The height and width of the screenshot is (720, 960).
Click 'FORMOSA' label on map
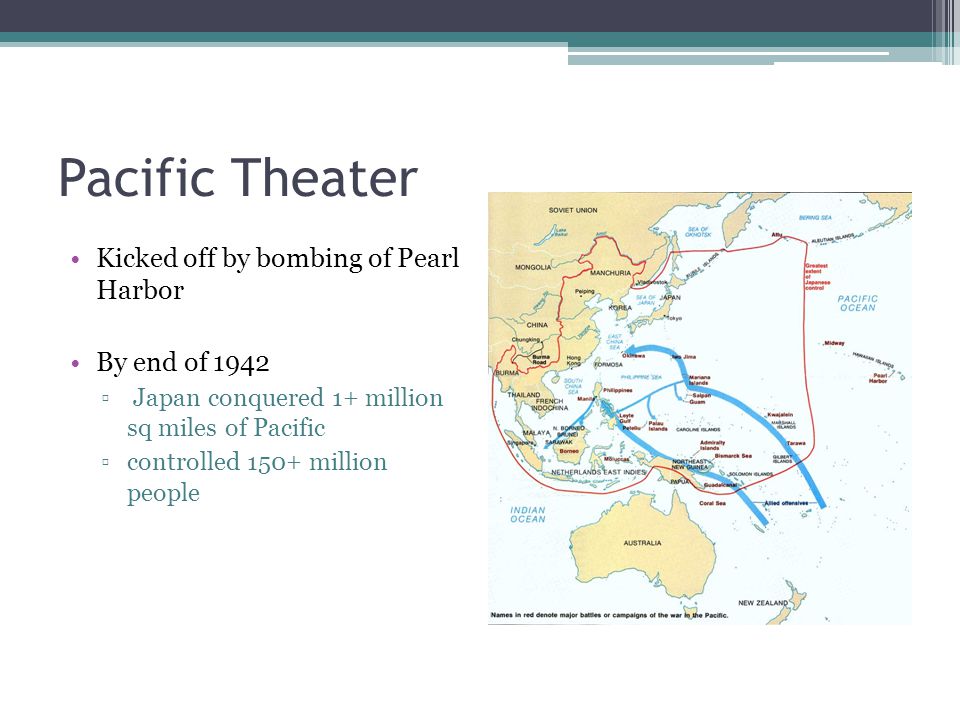point(608,364)
